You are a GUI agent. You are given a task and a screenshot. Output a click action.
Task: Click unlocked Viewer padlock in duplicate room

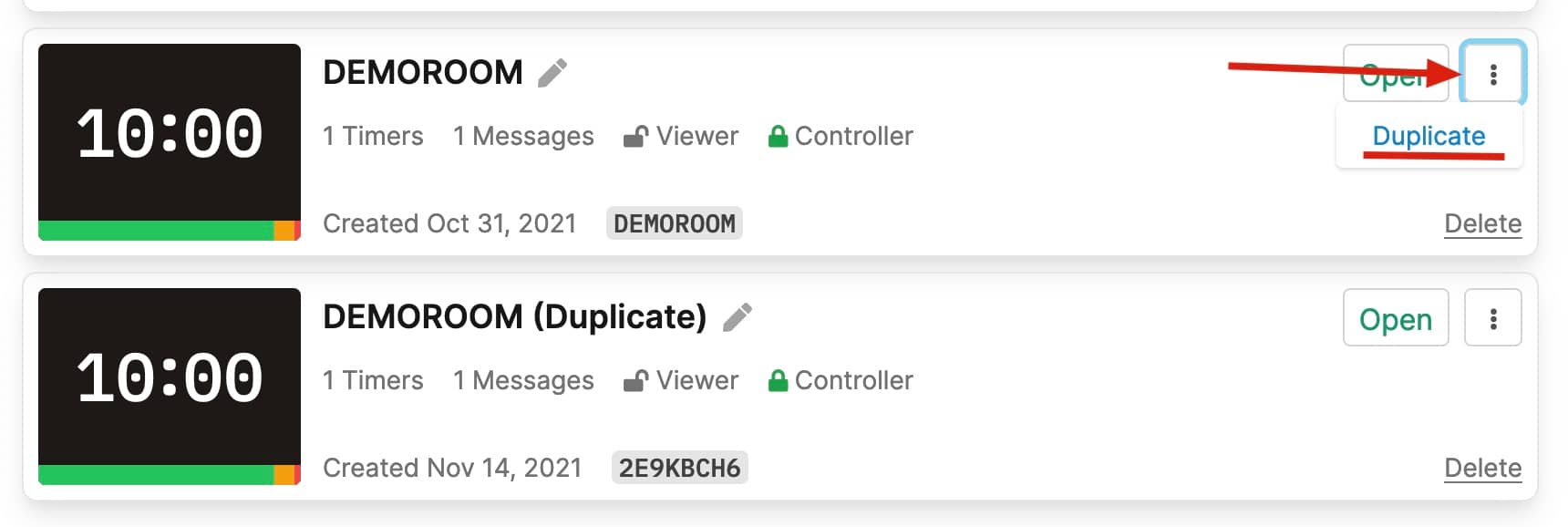coord(635,381)
